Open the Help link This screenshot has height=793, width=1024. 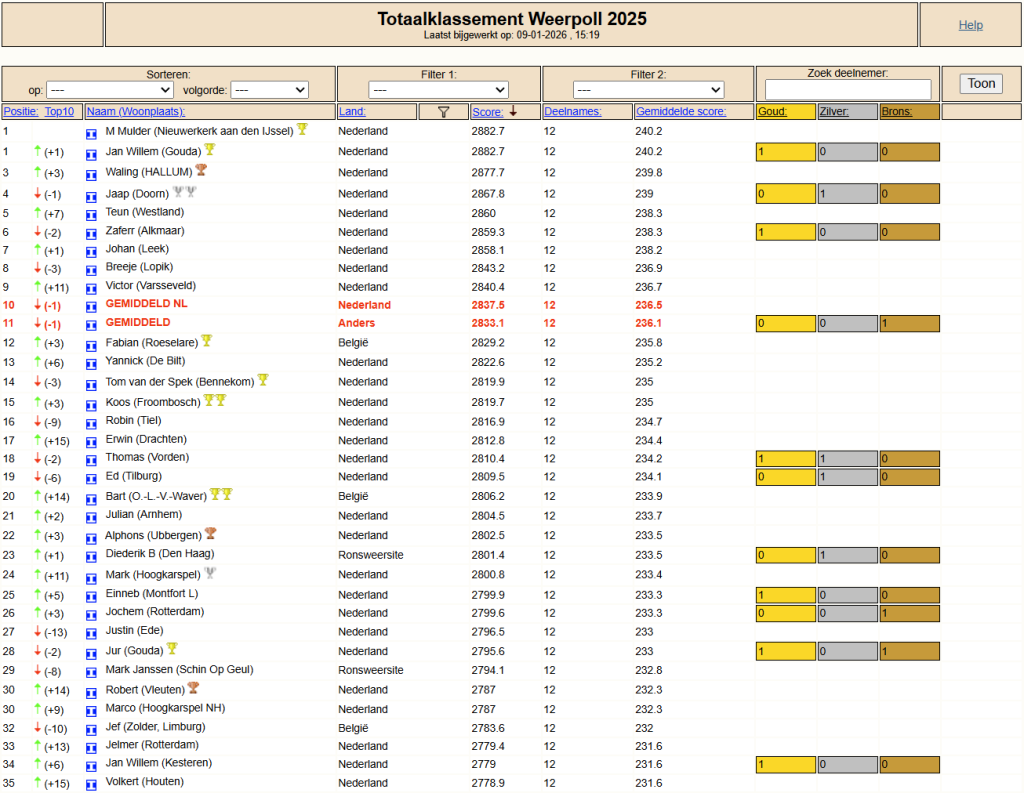[970, 25]
